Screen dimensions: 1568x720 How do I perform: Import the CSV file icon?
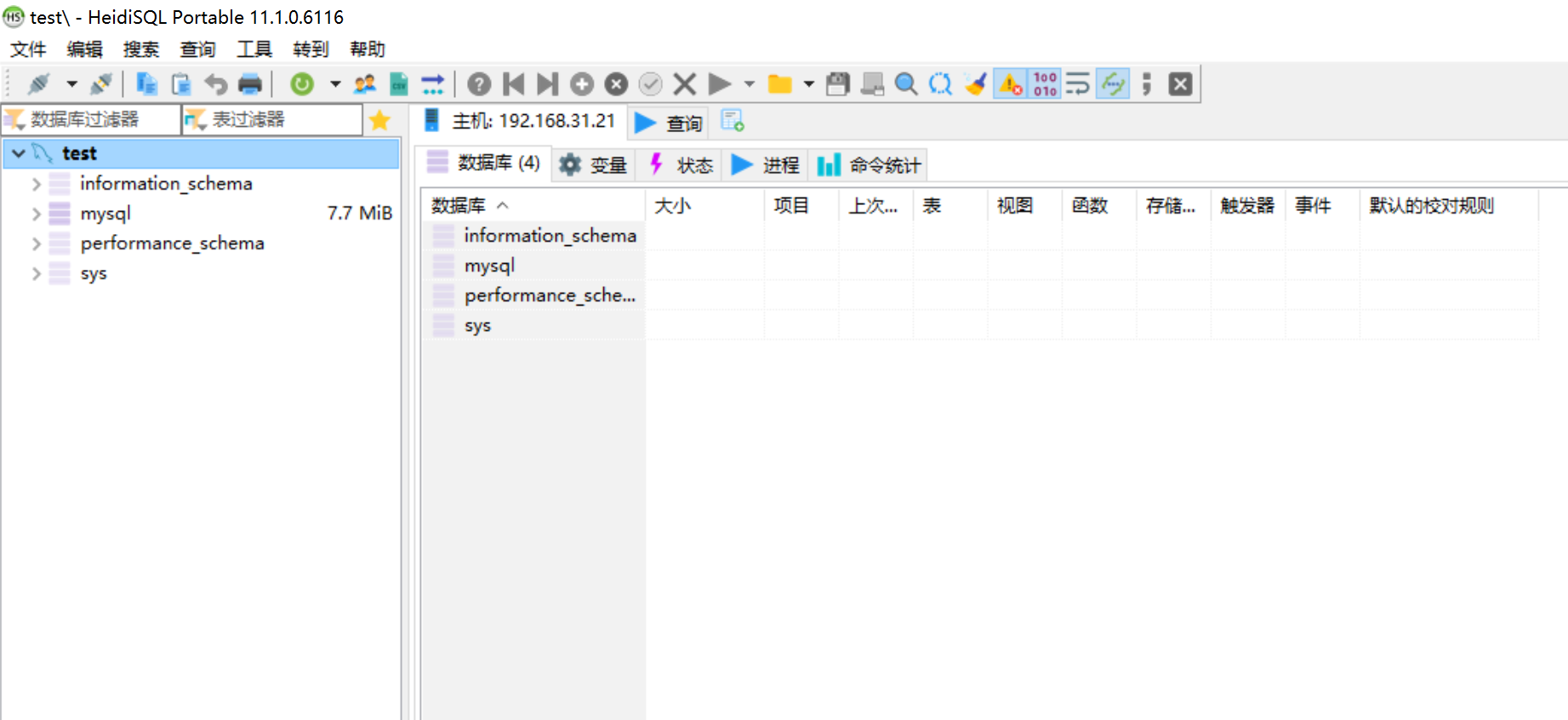[x=398, y=83]
